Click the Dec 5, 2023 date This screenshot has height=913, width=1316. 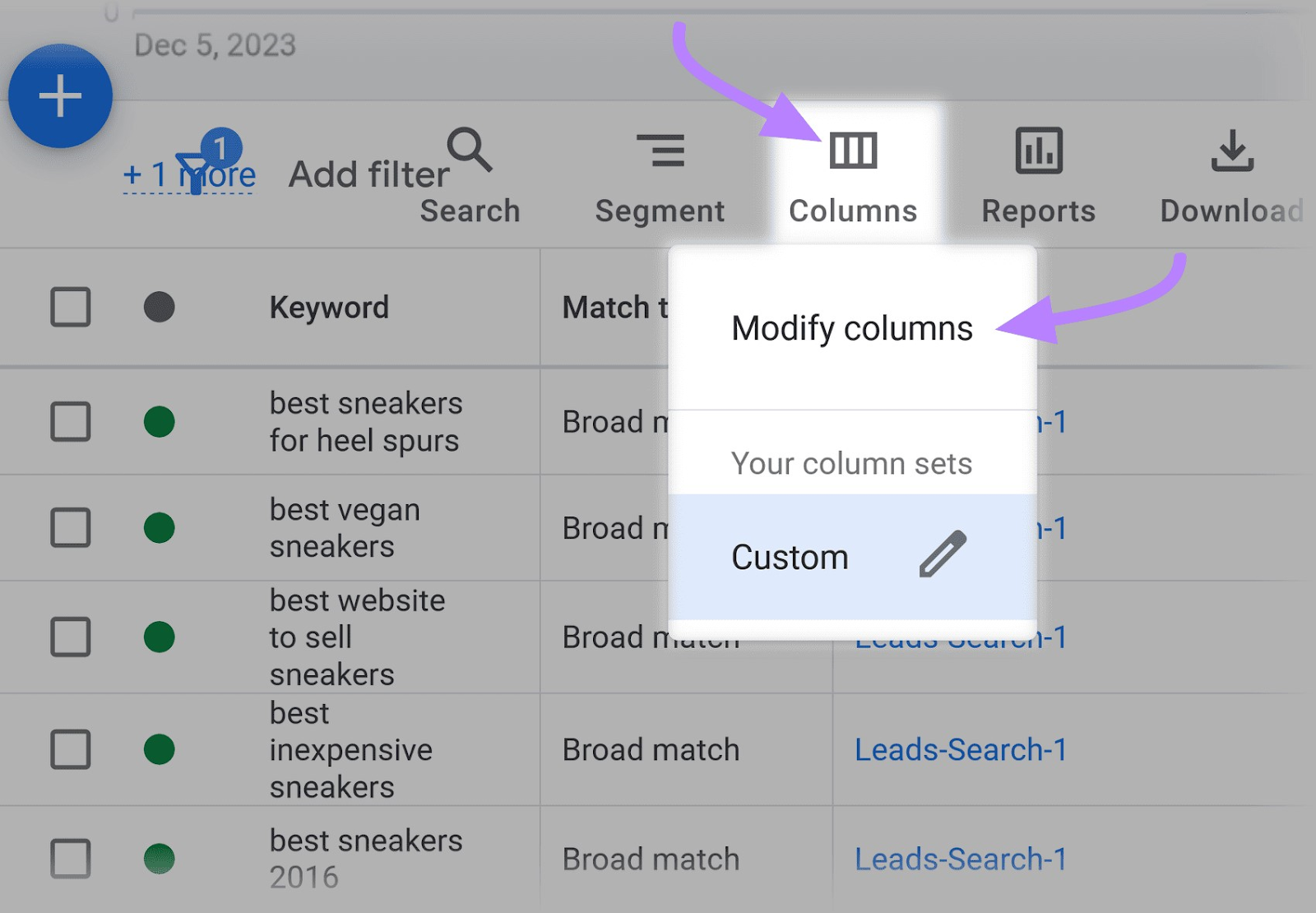click(x=215, y=46)
